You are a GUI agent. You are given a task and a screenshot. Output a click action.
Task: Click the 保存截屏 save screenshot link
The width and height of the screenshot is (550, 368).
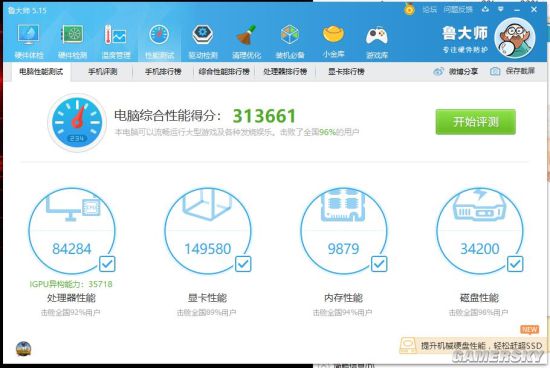pos(520,71)
